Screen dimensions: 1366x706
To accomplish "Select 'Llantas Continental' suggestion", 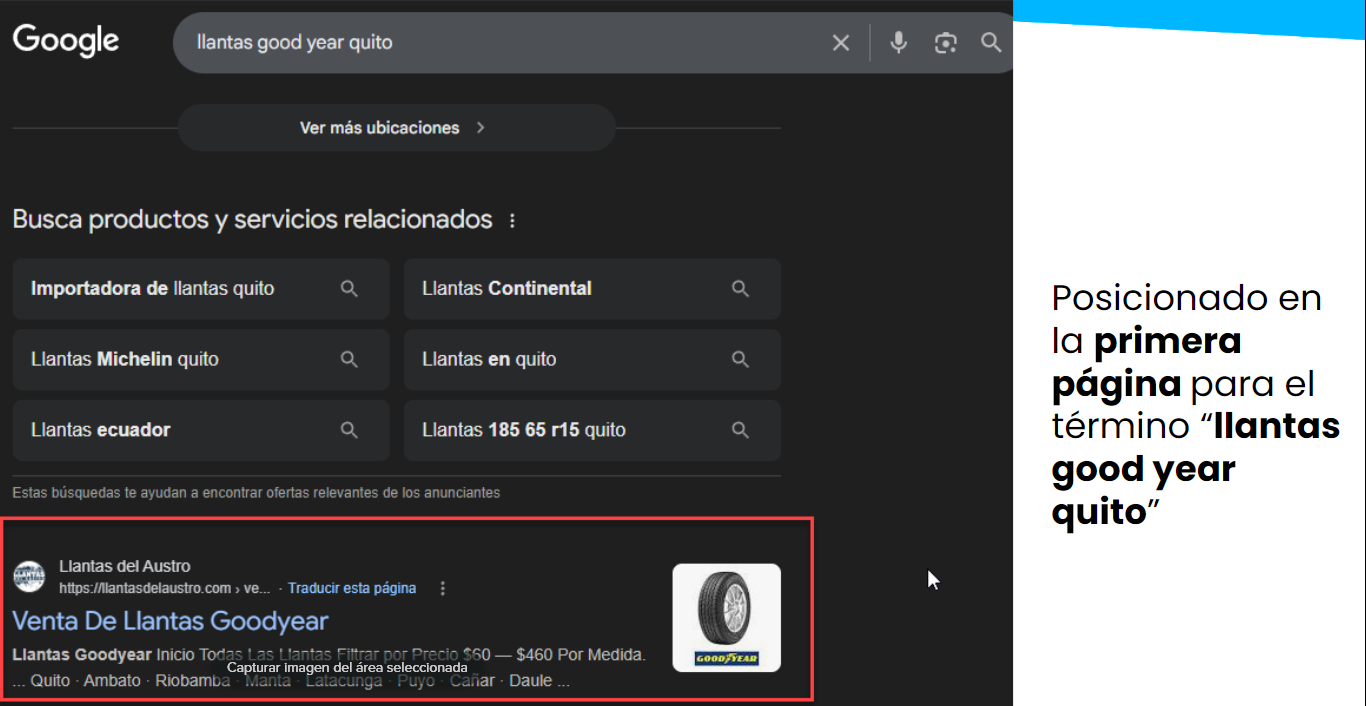I will tap(592, 289).
